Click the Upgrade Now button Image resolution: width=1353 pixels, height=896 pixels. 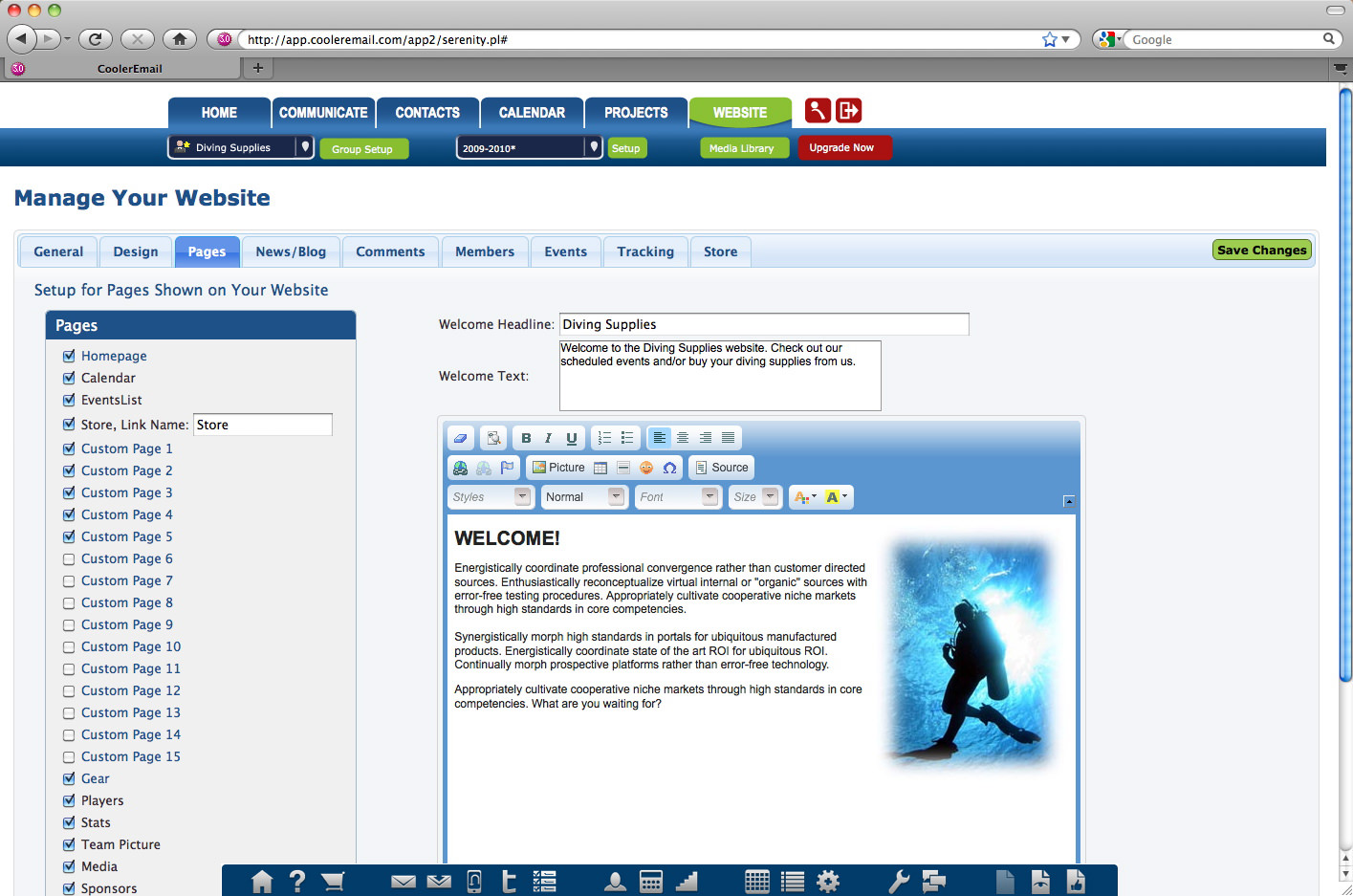841,147
